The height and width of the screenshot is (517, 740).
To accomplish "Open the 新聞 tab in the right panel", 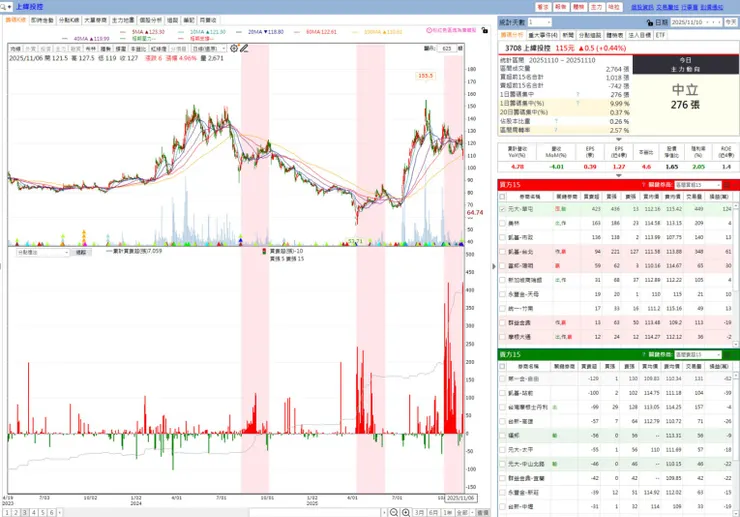I will coord(568,35).
